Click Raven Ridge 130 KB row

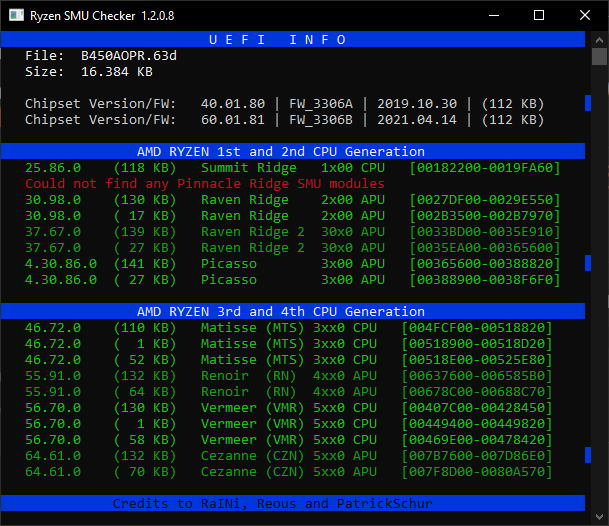(292, 200)
